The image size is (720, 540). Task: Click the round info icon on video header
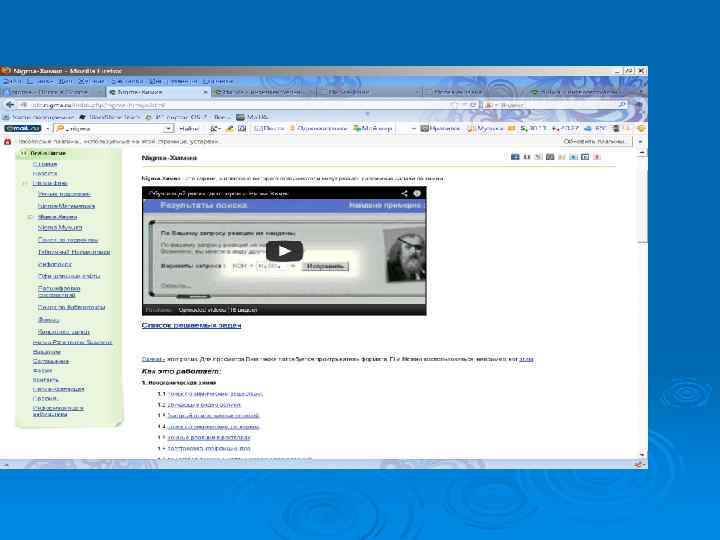click(417, 193)
